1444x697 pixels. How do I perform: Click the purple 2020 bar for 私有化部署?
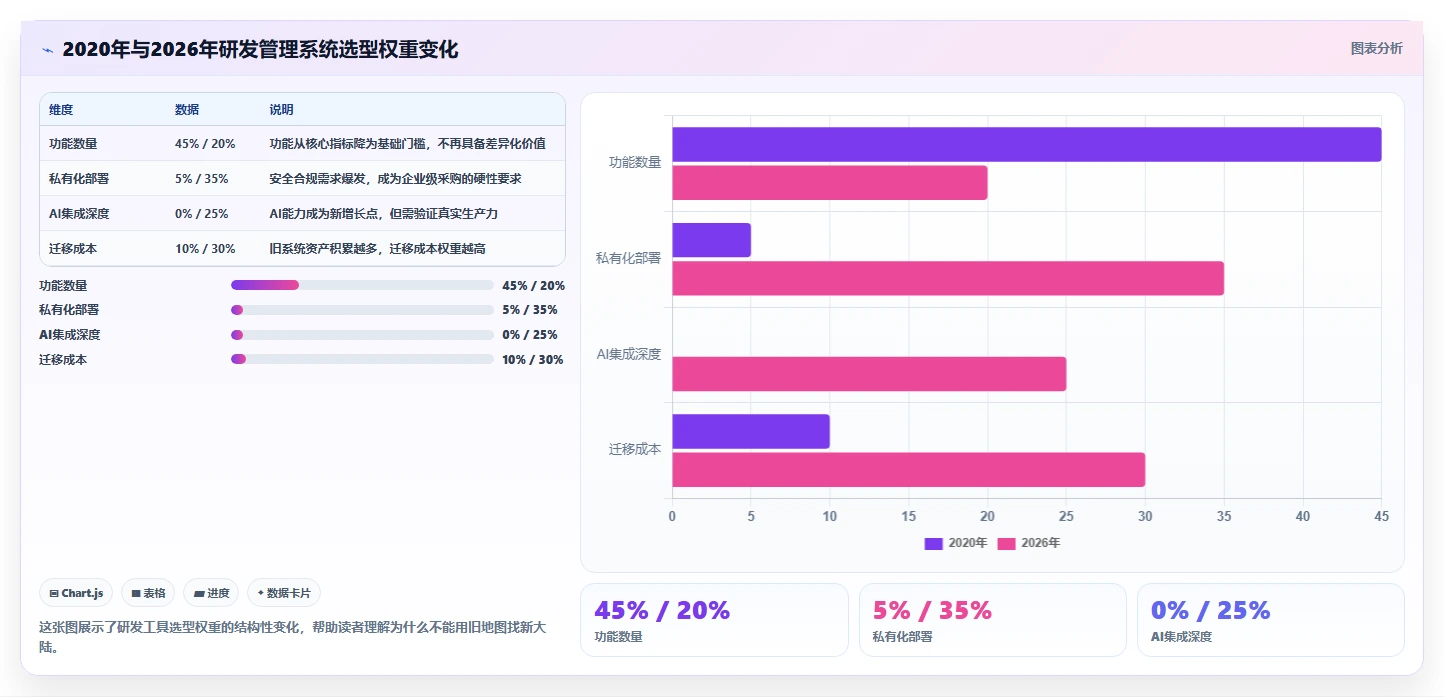(711, 240)
